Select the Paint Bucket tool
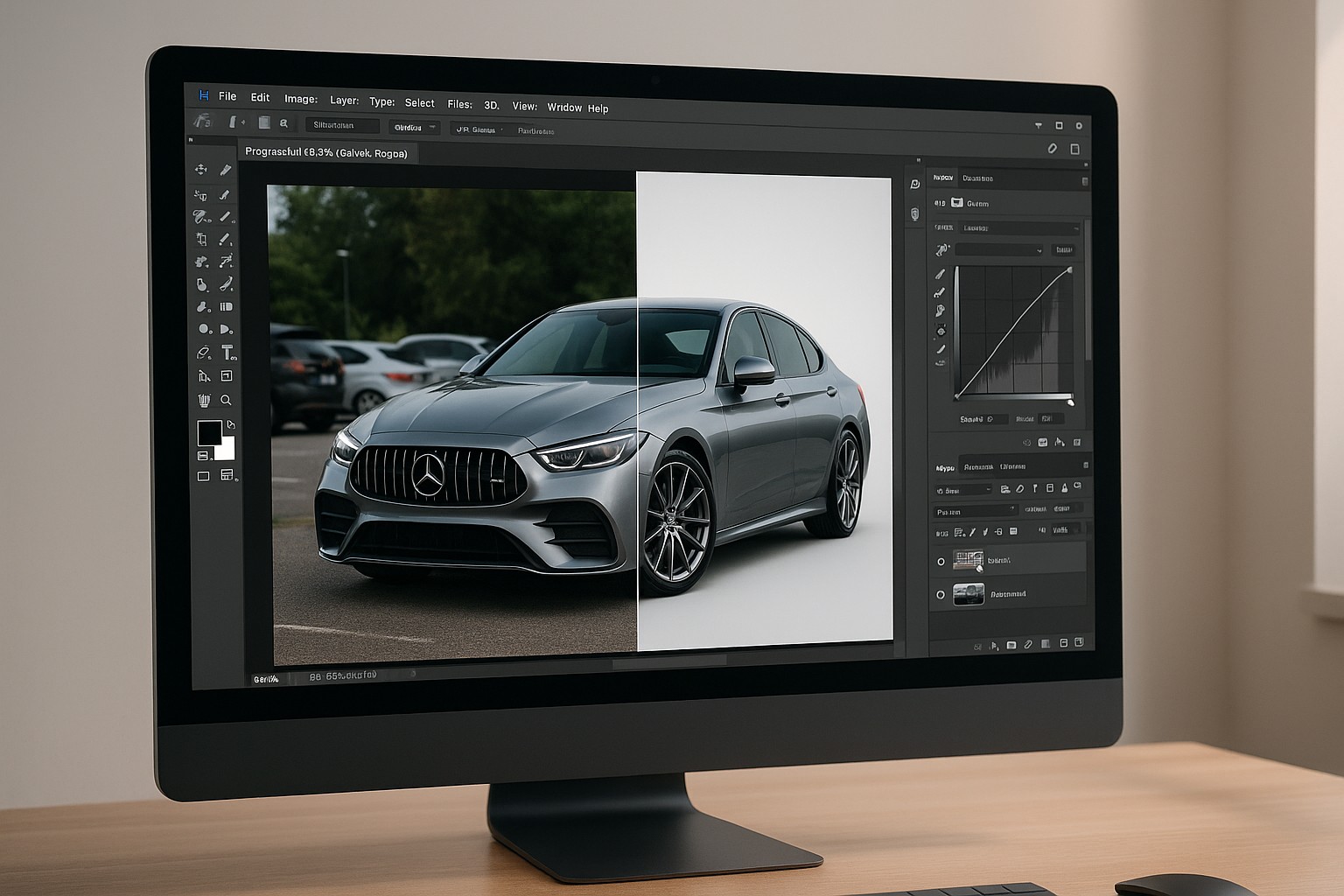The height and width of the screenshot is (896, 1344). click(202, 284)
